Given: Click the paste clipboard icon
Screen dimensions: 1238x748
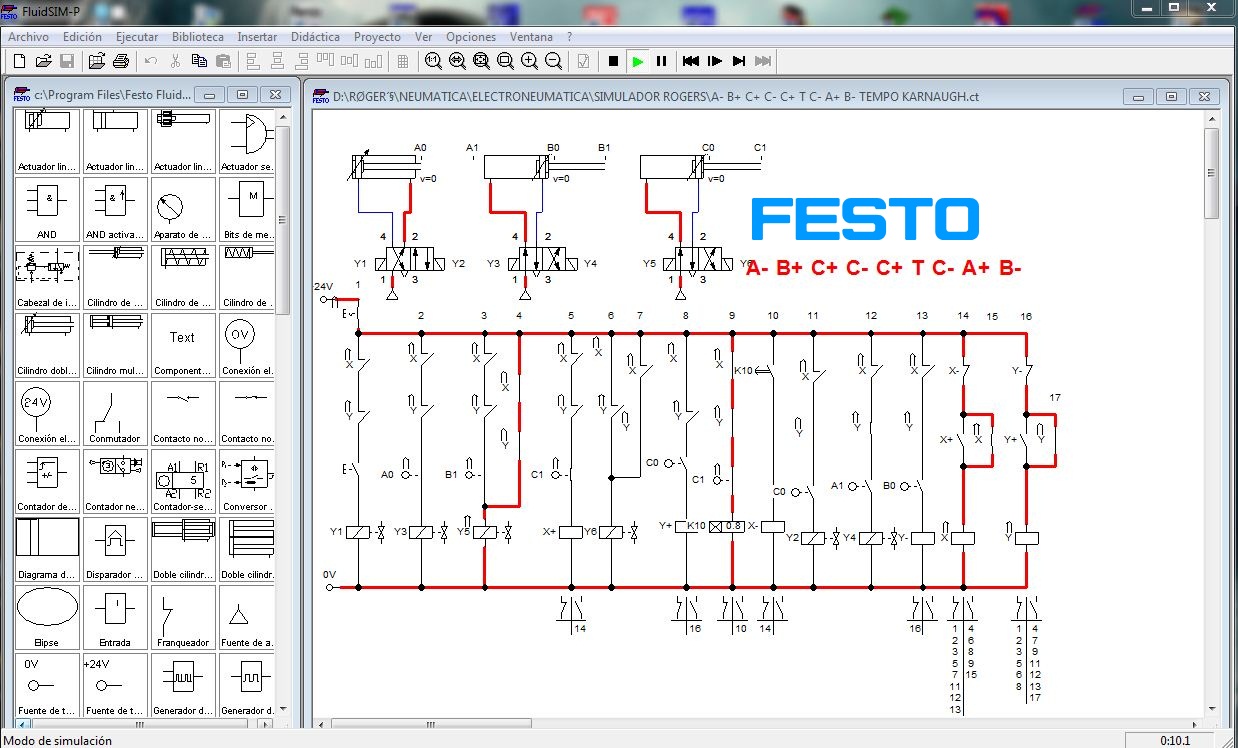Looking at the screenshot, I should 223,61.
